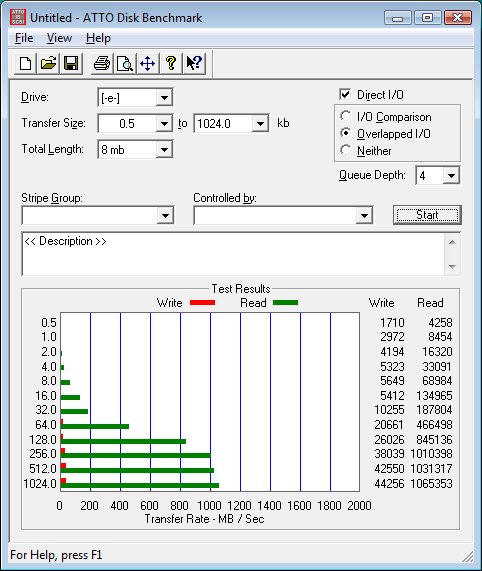Click the status bar help text
This screenshot has height=571, width=482.
pyautogui.click(x=56, y=555)
